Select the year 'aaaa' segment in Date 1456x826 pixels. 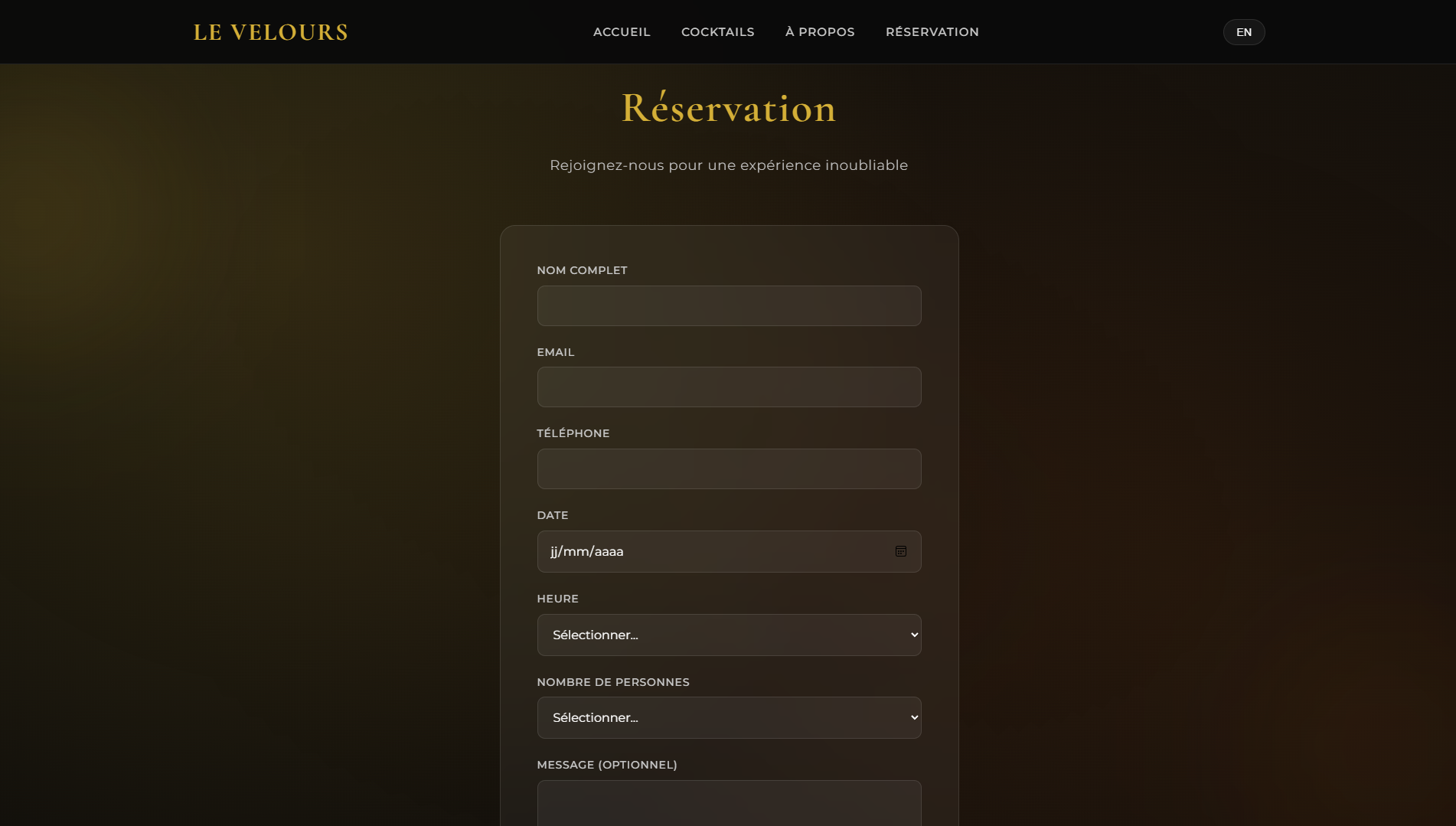(x=609, y=551)
